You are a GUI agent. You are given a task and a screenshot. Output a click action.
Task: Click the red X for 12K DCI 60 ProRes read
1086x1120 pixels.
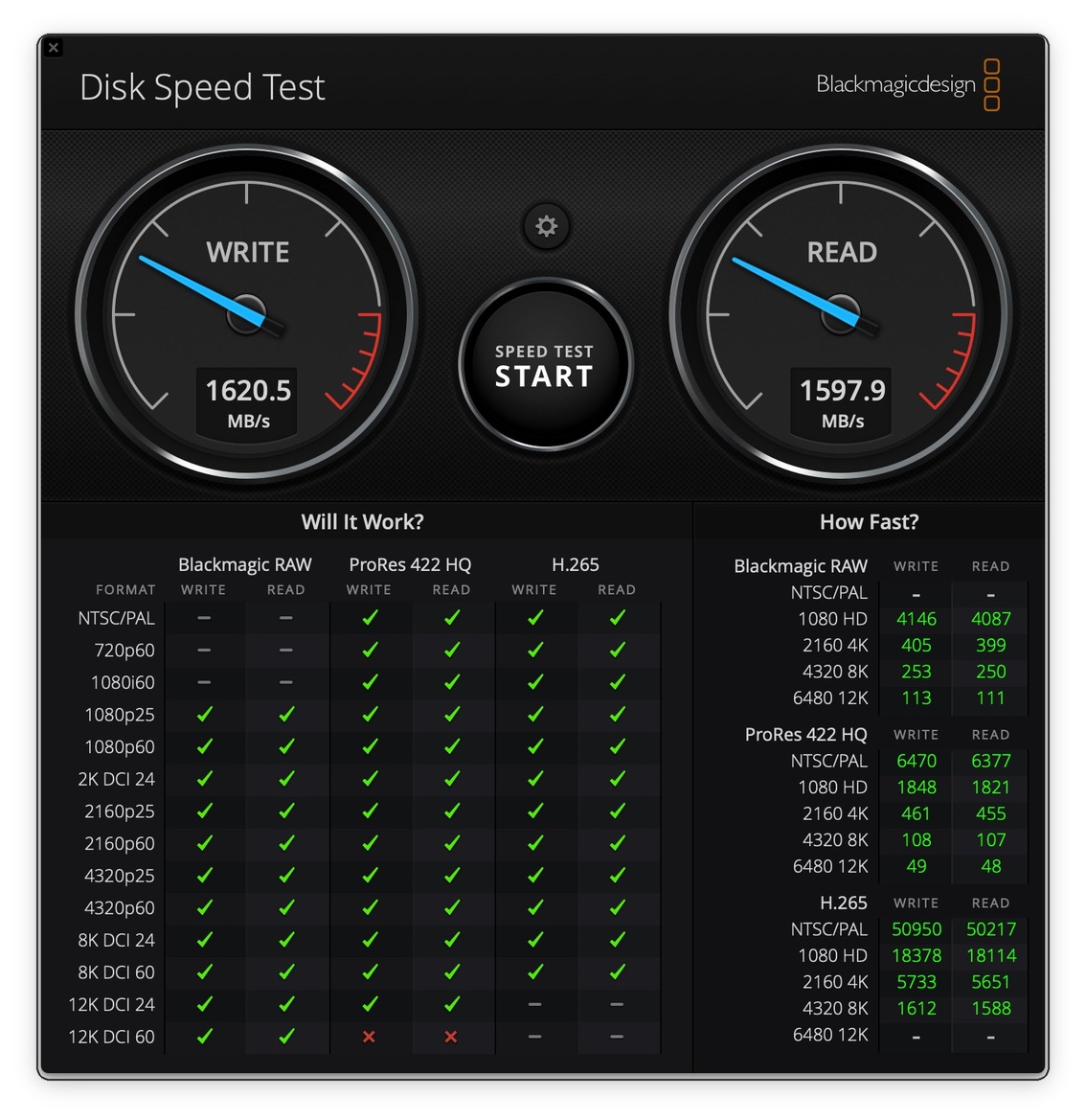(x=450, y=1037)
